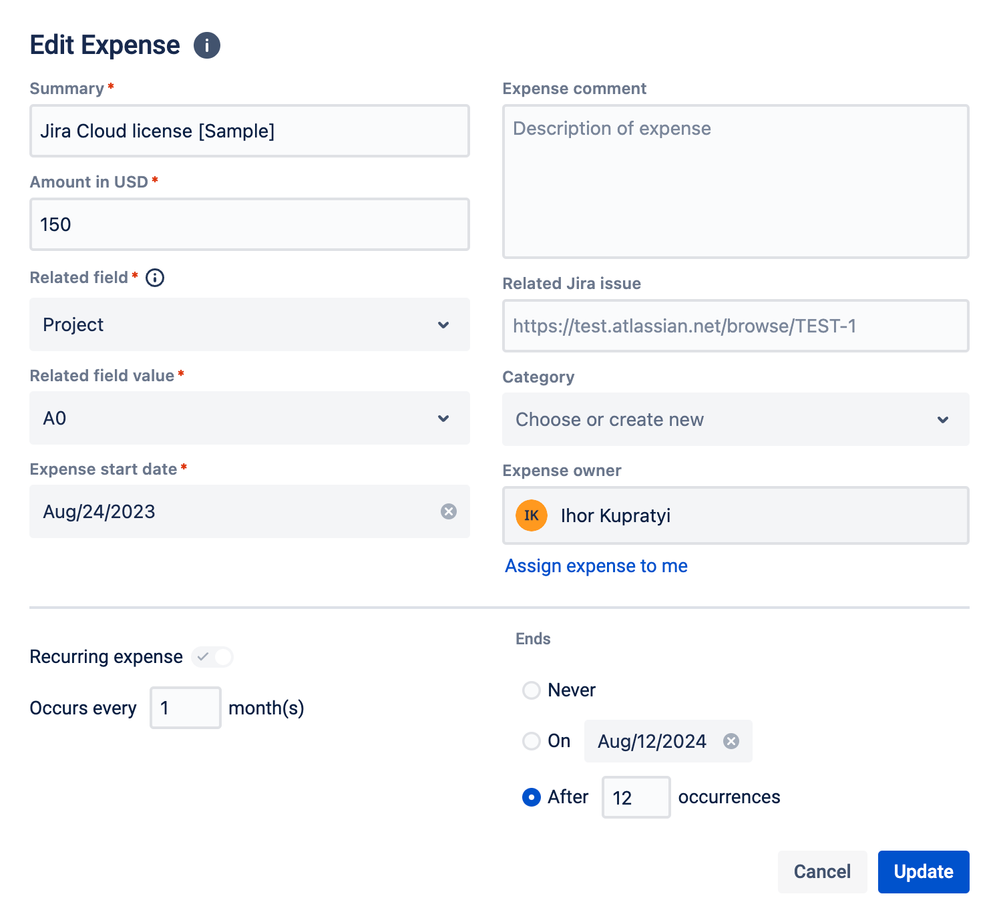Click the Summary label
The image size is (999, 924).
67,89
